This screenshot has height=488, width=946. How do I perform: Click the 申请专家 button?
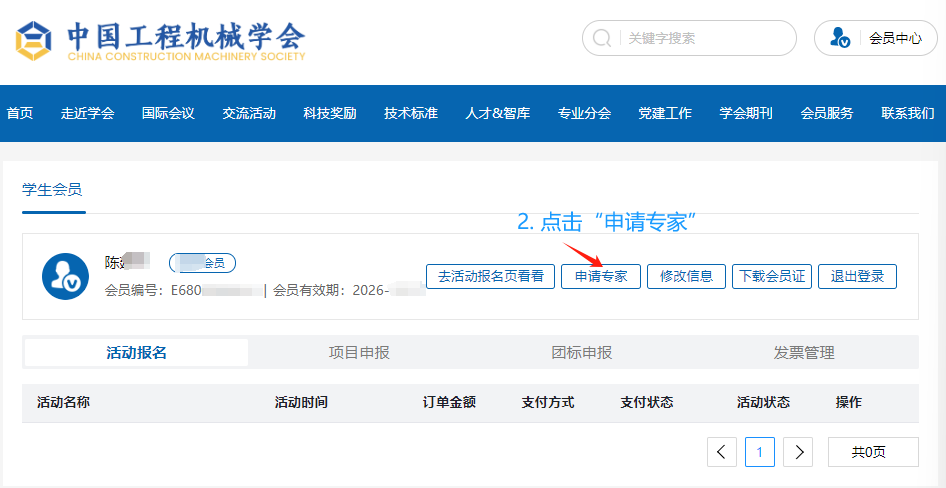point(601,276)
